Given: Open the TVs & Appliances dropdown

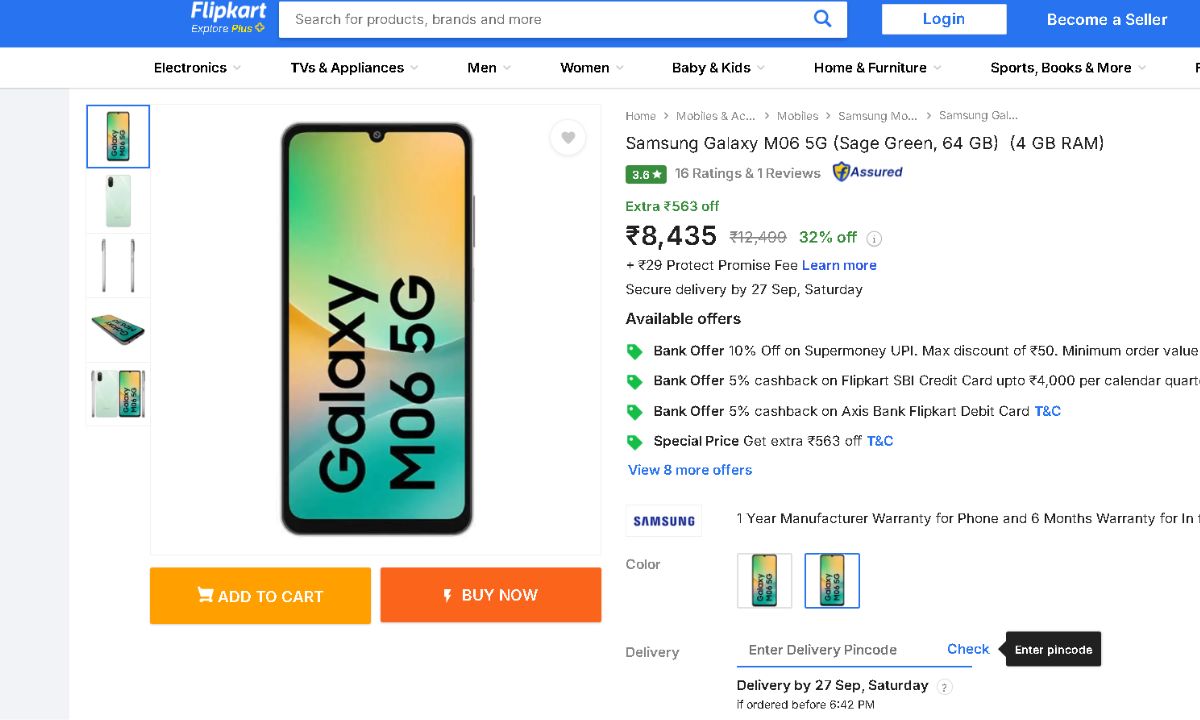Looking at the screenshot, I should pyautogui.click(x=354, y=68).
